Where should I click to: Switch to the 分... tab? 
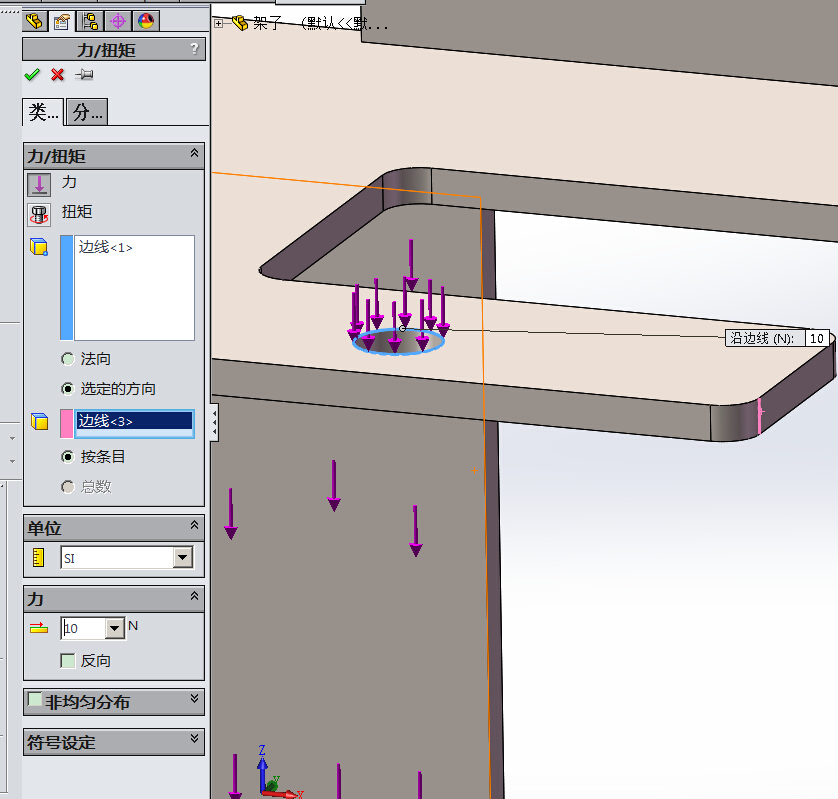(87, 112)
